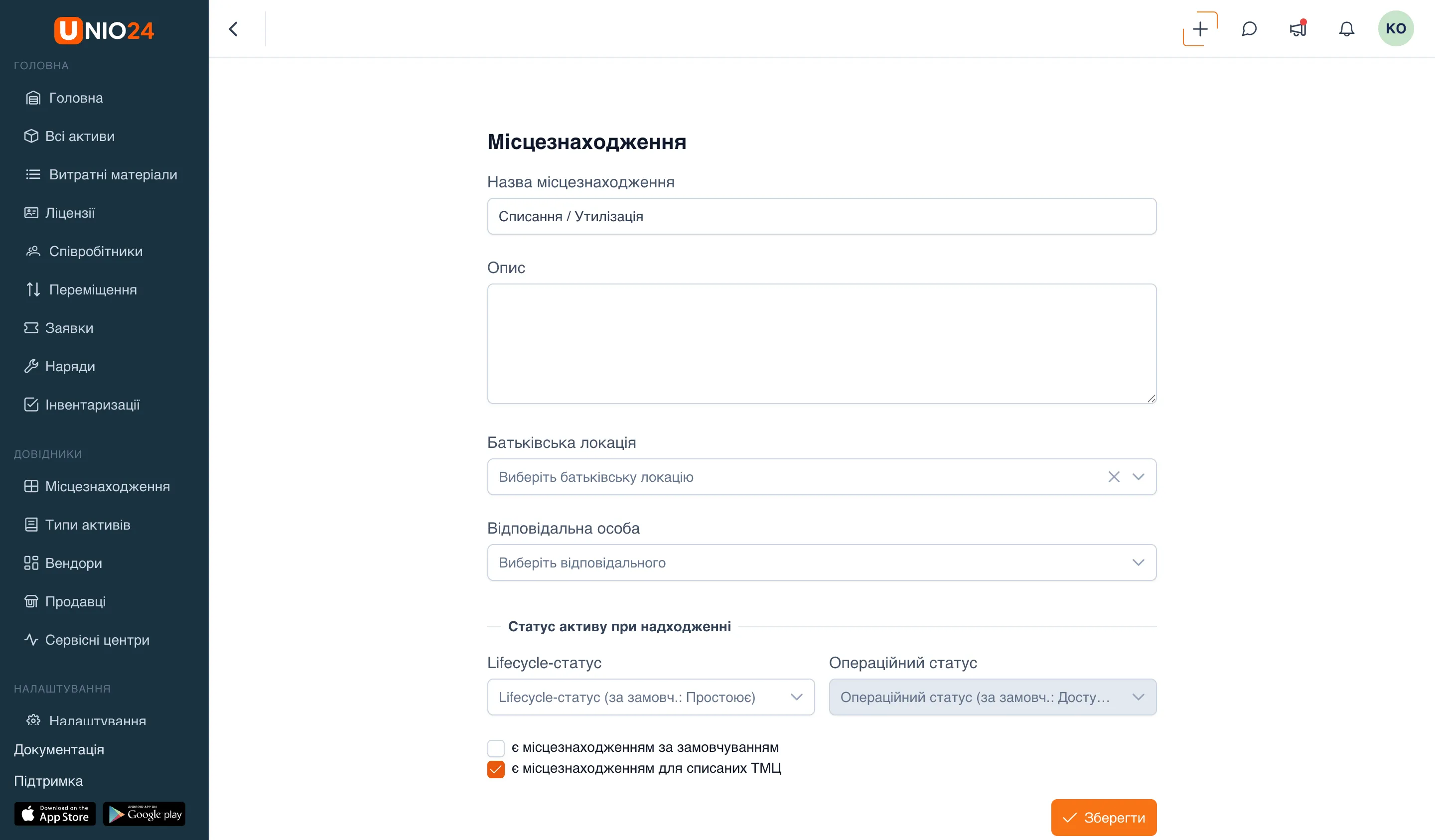
Task: Click 'є місцезнаходженням для списаних ТМЦ' label text
Action: point(646,768)
